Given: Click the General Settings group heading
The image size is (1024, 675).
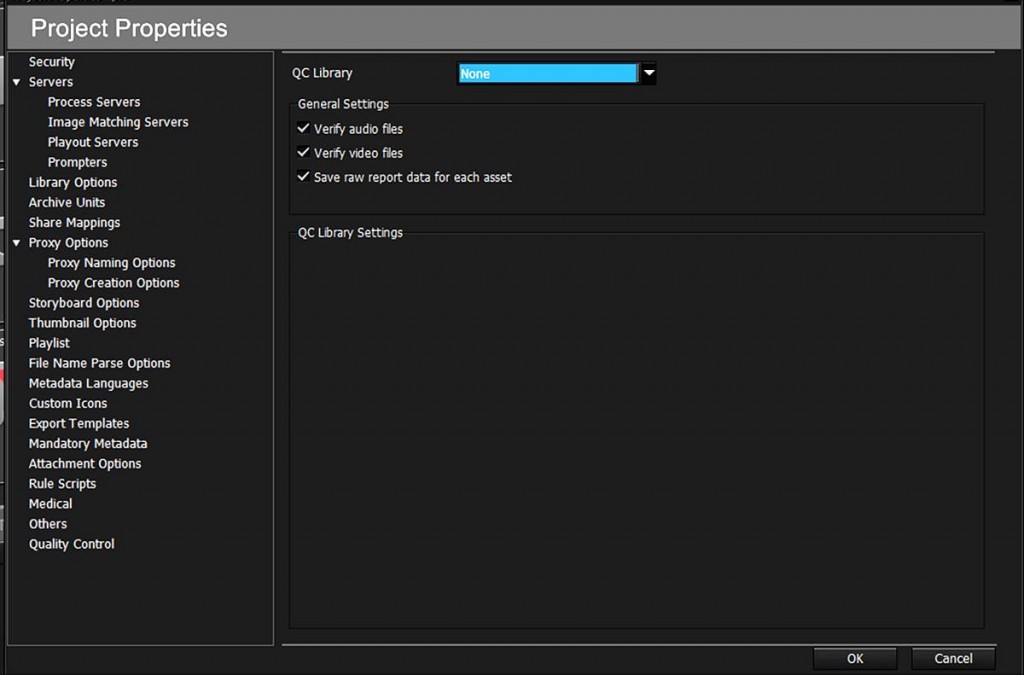Looking at the screenshot, I should [343, 104].
